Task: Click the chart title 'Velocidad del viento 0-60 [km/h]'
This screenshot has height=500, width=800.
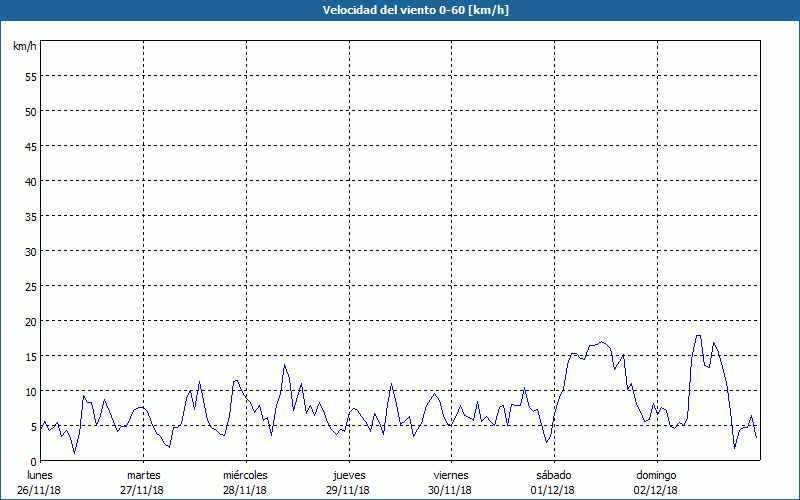Action: pos(415,10)
